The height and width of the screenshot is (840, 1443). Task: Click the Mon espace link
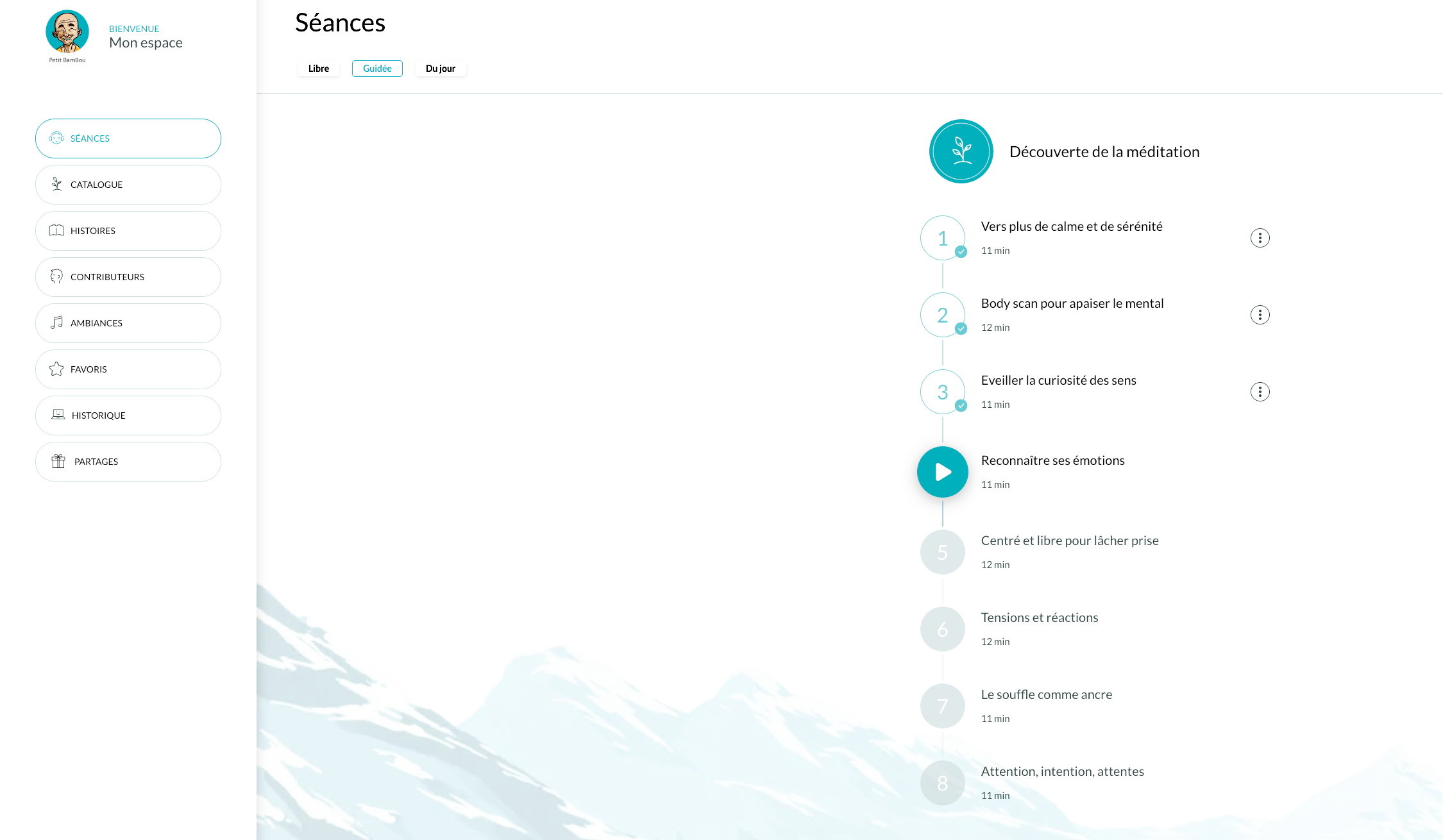[146, 43]
